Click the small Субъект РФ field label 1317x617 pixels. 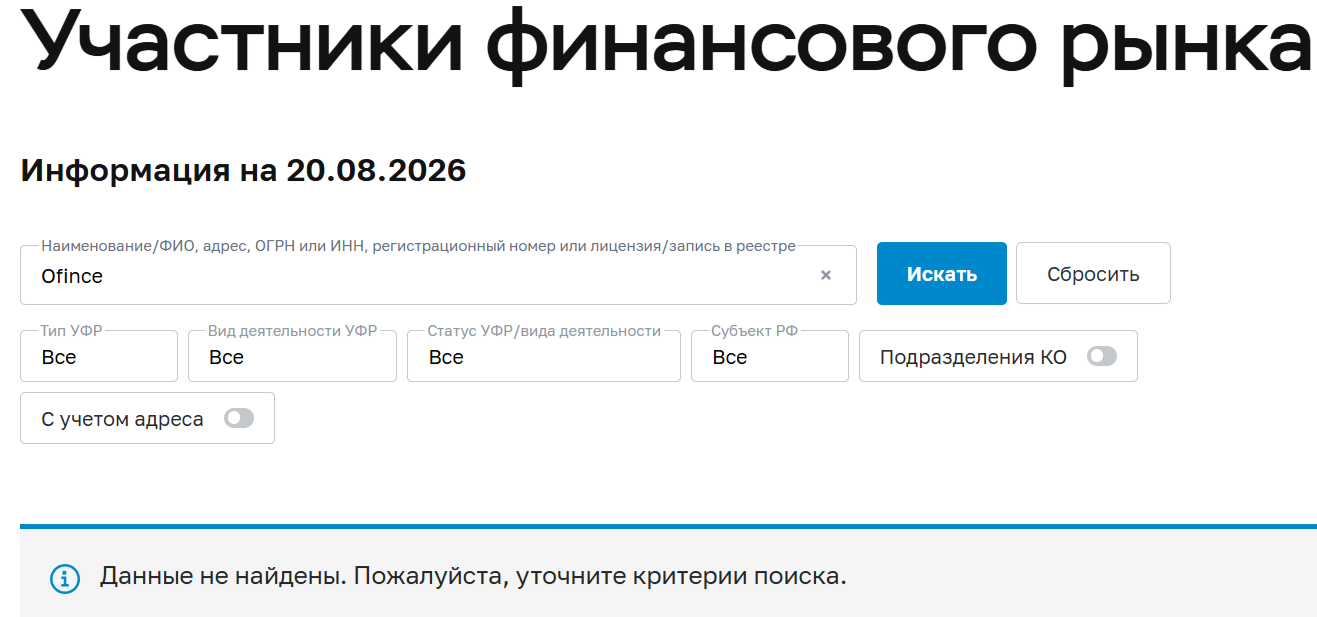point(755,331)
